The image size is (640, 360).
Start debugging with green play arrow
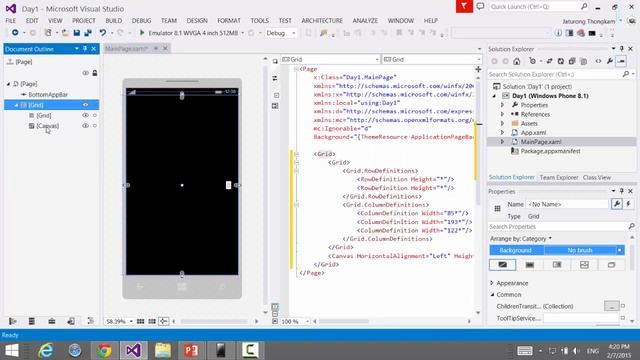(142, 33)
